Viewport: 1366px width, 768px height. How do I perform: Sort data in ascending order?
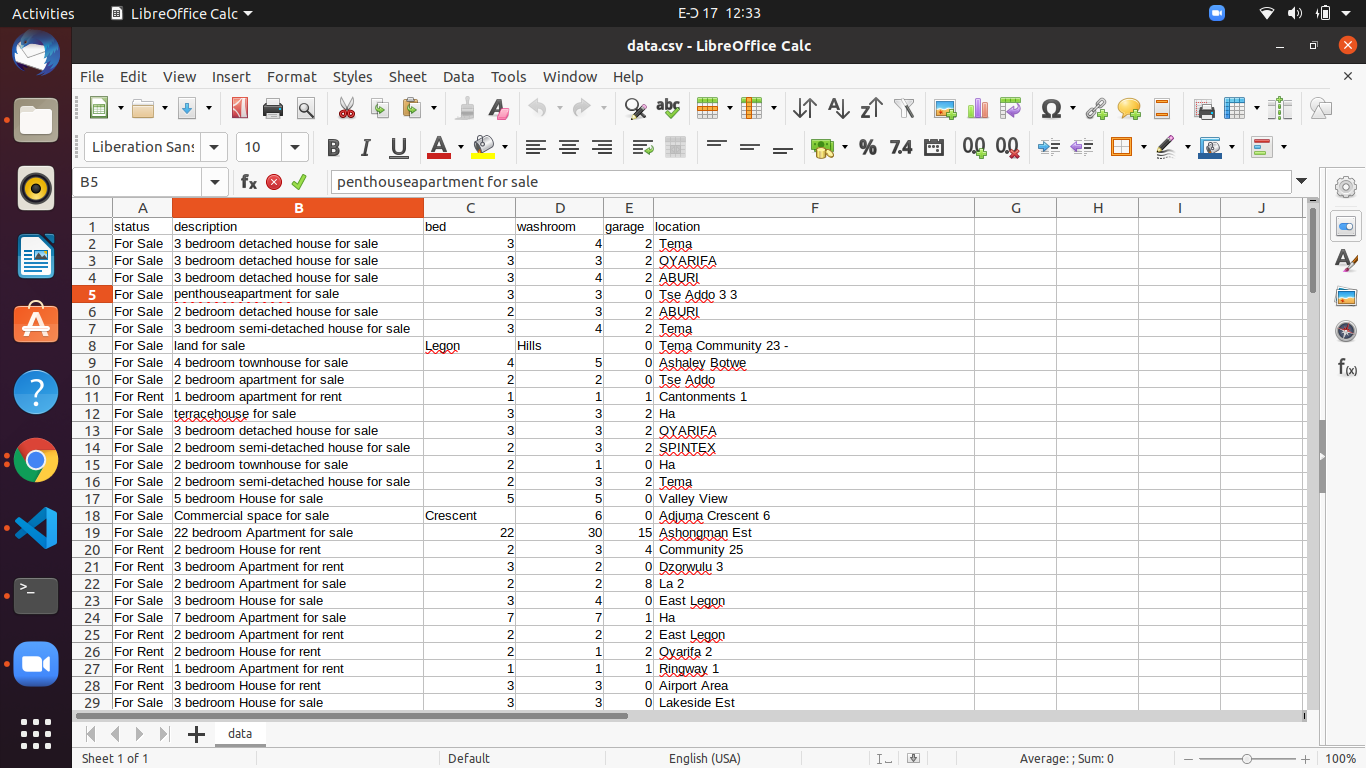838,108
